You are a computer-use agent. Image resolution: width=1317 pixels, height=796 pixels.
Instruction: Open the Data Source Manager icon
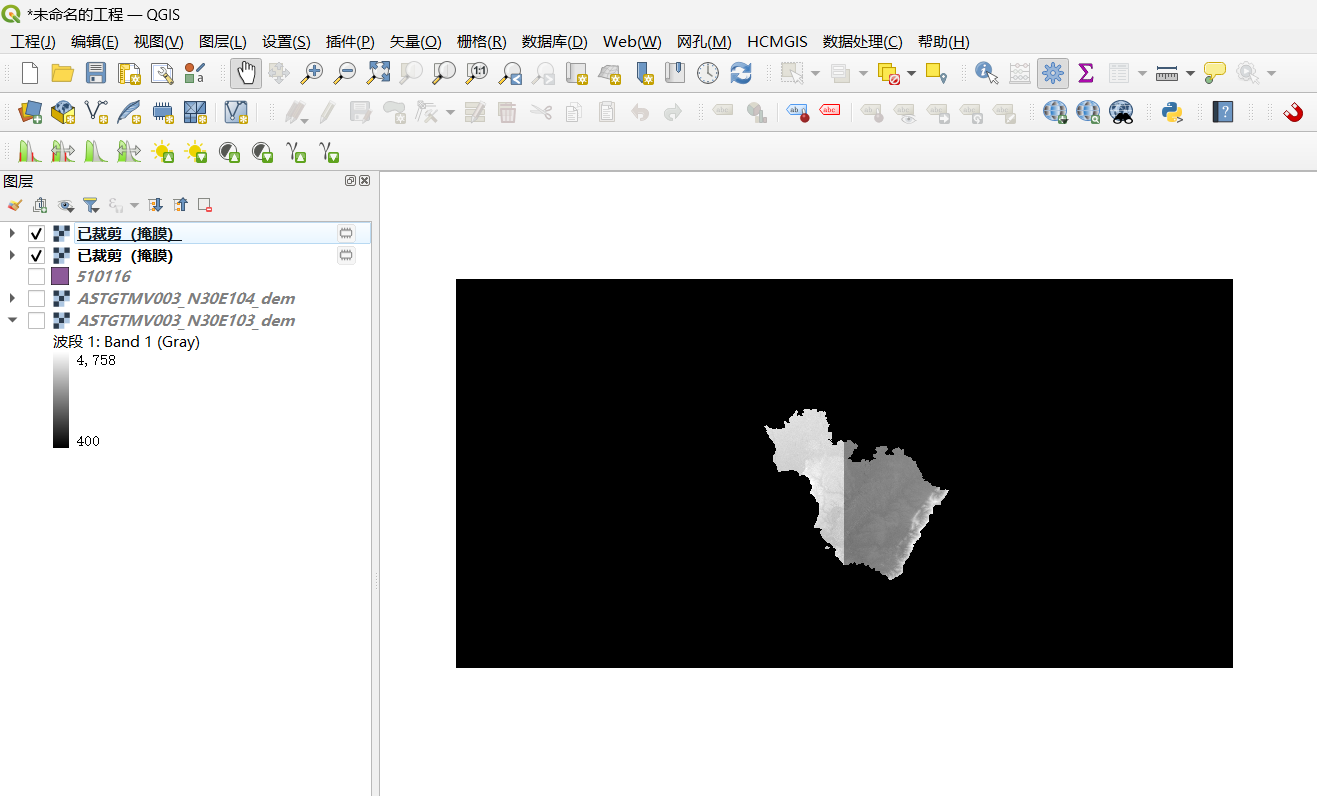30,112
